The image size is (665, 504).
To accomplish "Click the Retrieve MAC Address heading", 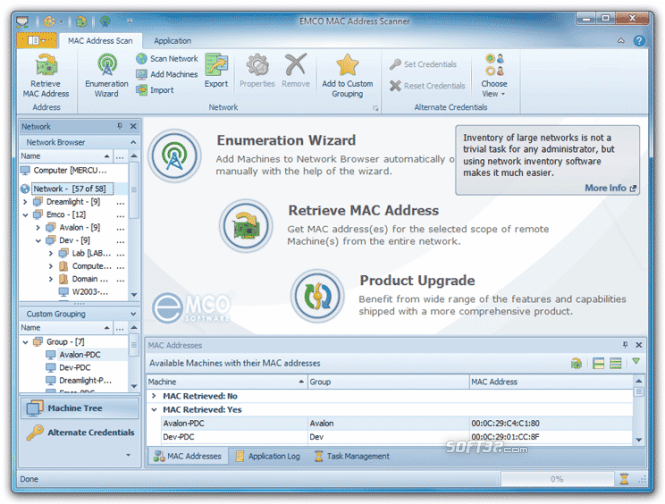I will 363,210.
